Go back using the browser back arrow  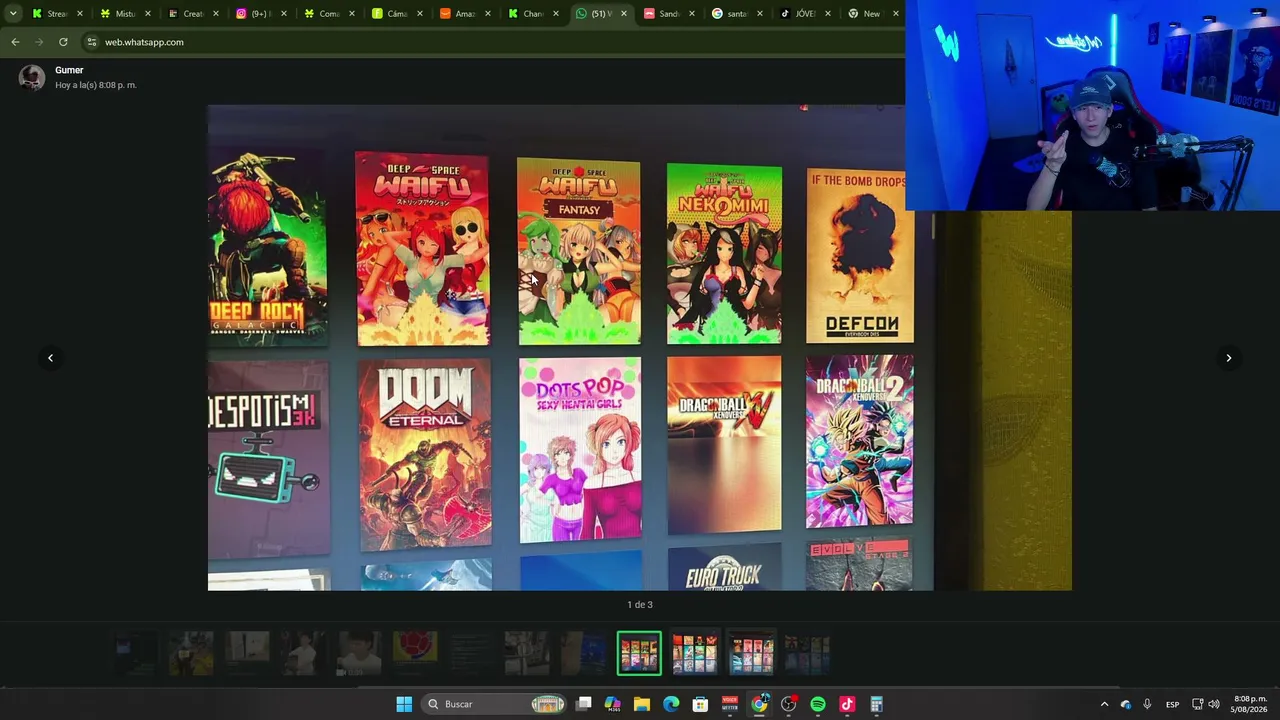click(x=15, y=42)
